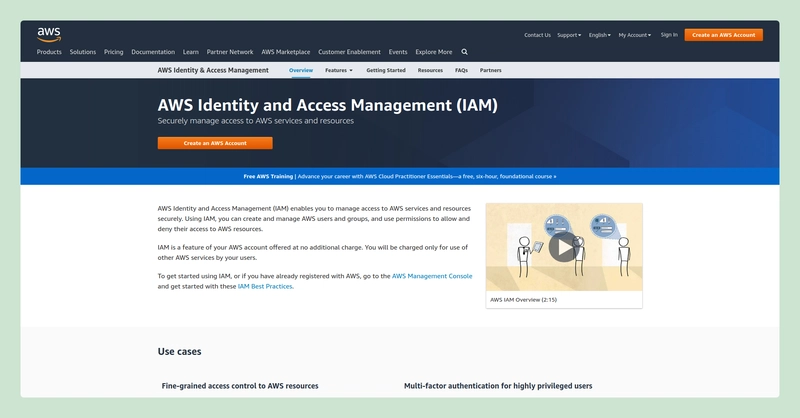Click Sign In
The width and height of the screenshot is (800, 418).
click(669, 35)
